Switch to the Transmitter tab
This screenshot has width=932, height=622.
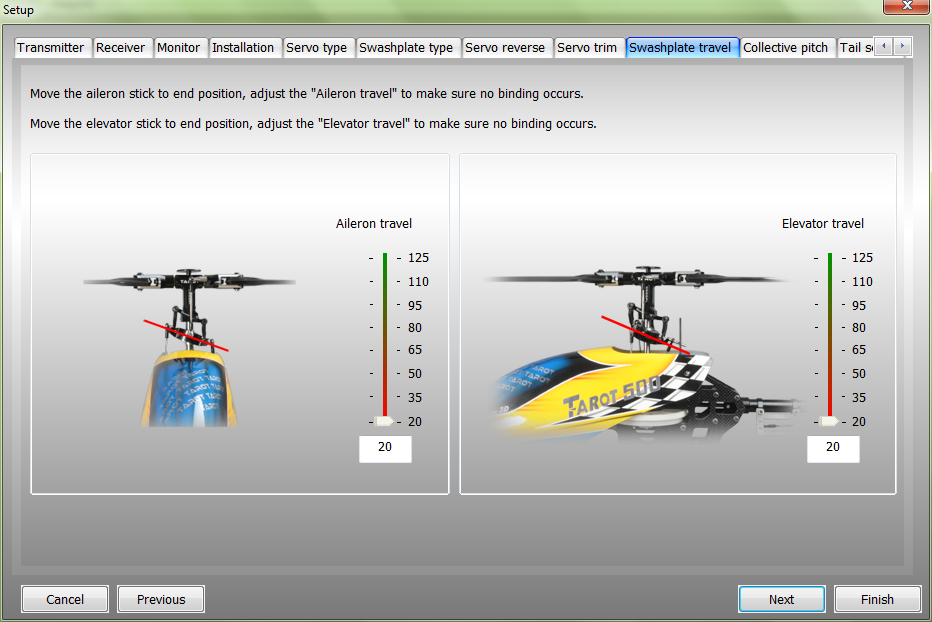click(51, 48)
